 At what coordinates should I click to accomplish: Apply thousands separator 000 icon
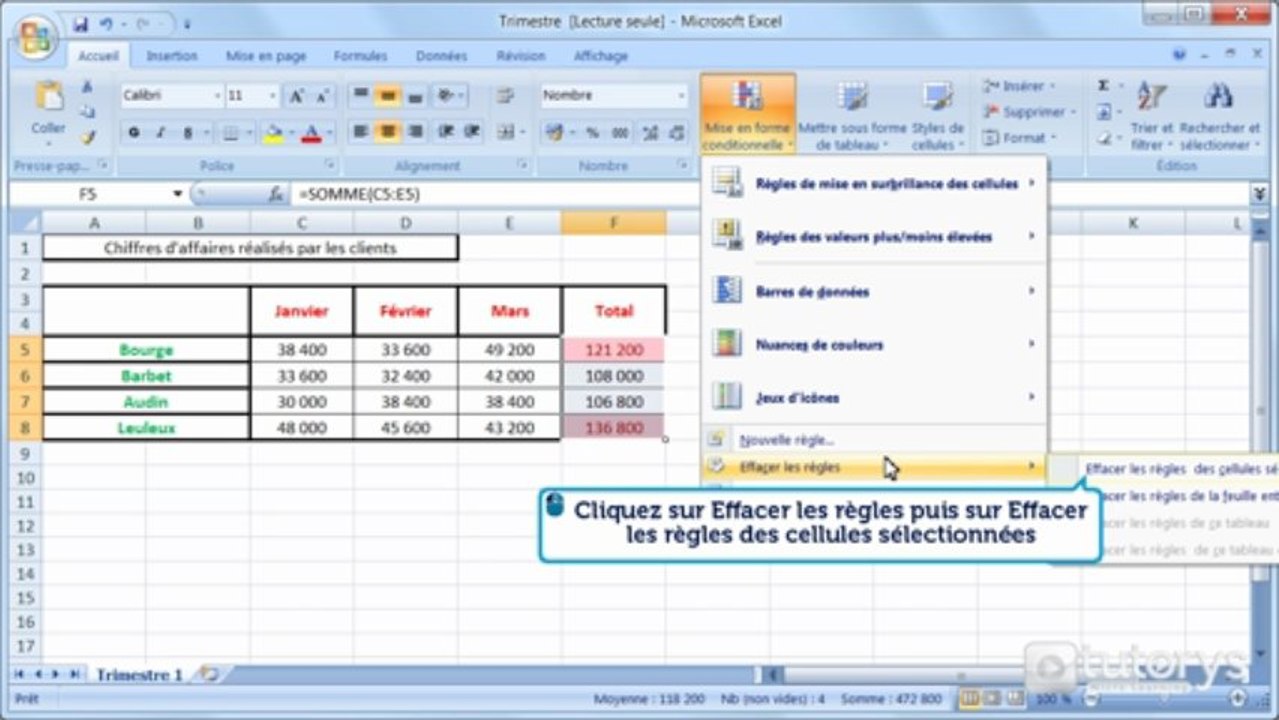coord(621,132)
